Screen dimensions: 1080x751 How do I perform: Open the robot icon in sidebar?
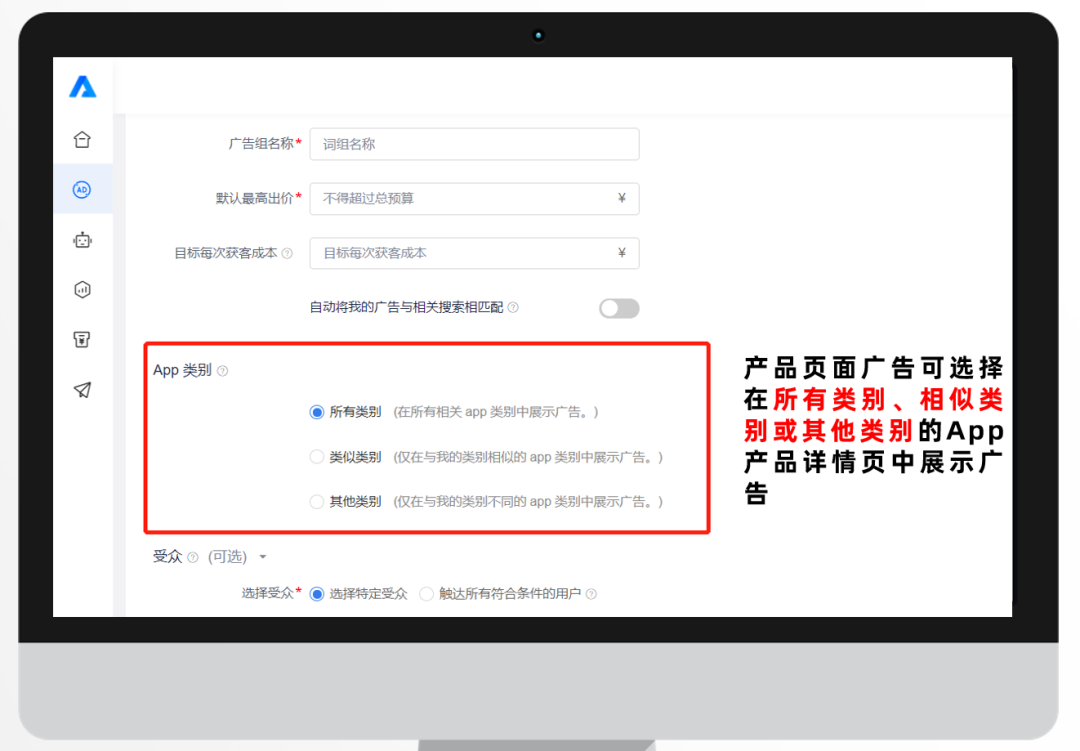pyautogui.click(x=83, y=240)
